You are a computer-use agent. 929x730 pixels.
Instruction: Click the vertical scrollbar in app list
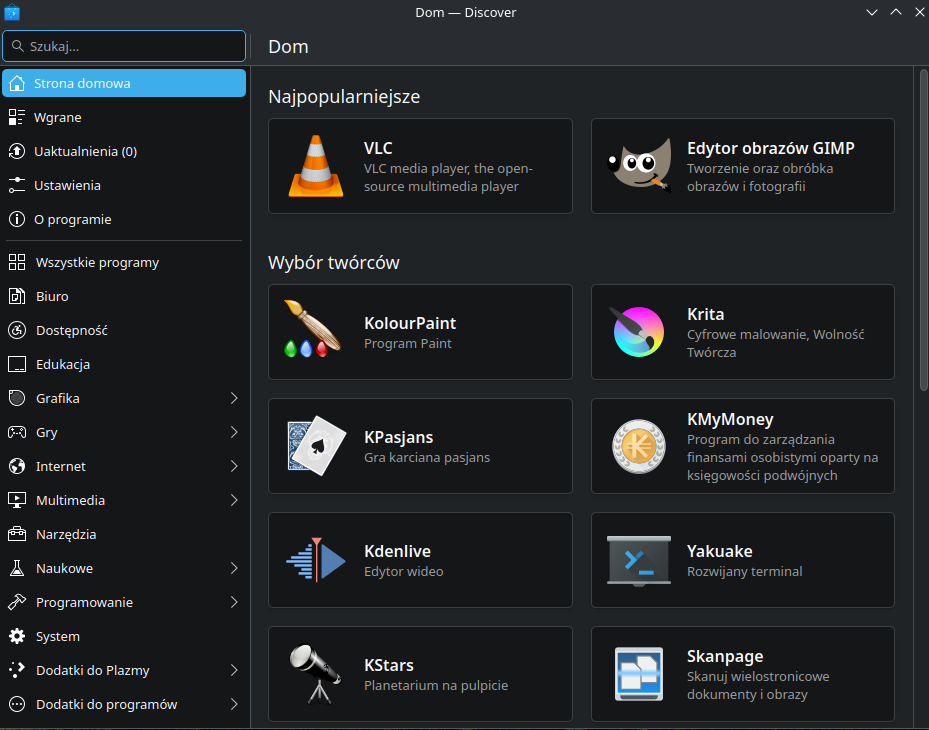point(922,230)
